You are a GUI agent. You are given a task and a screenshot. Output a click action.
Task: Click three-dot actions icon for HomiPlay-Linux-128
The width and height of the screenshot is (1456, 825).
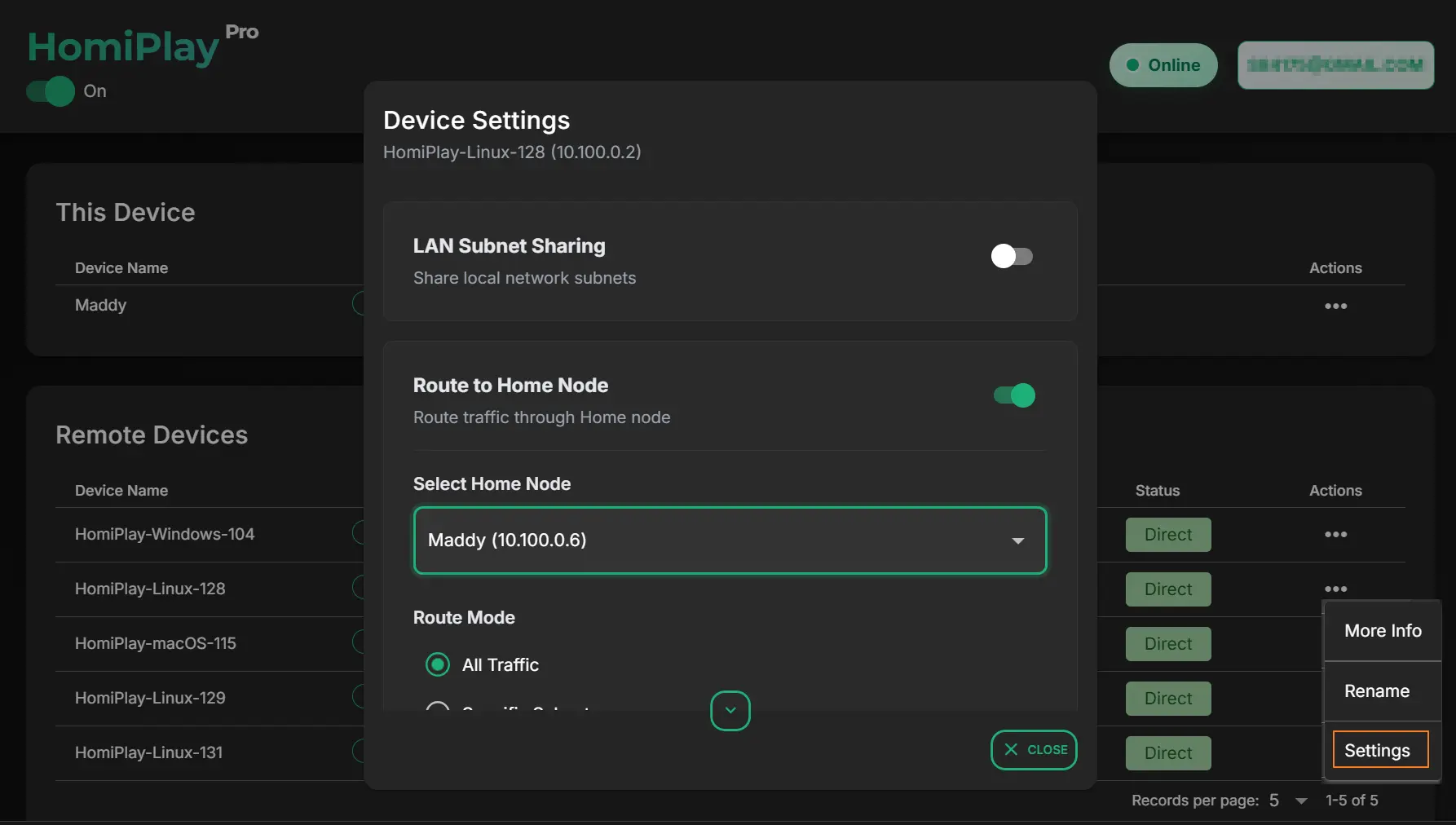coord(1335,589)
